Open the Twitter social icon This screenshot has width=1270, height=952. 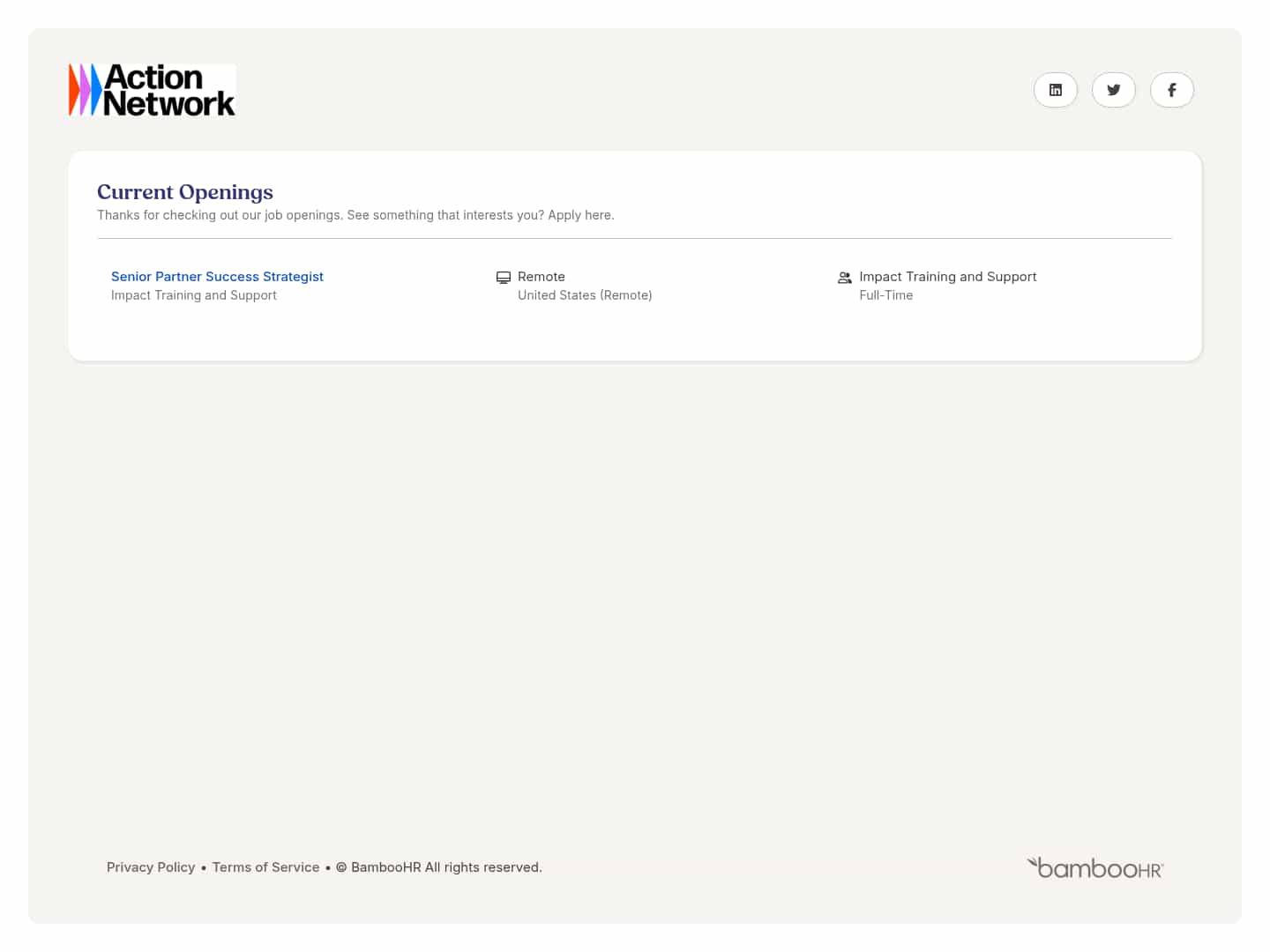(1113, 90)
